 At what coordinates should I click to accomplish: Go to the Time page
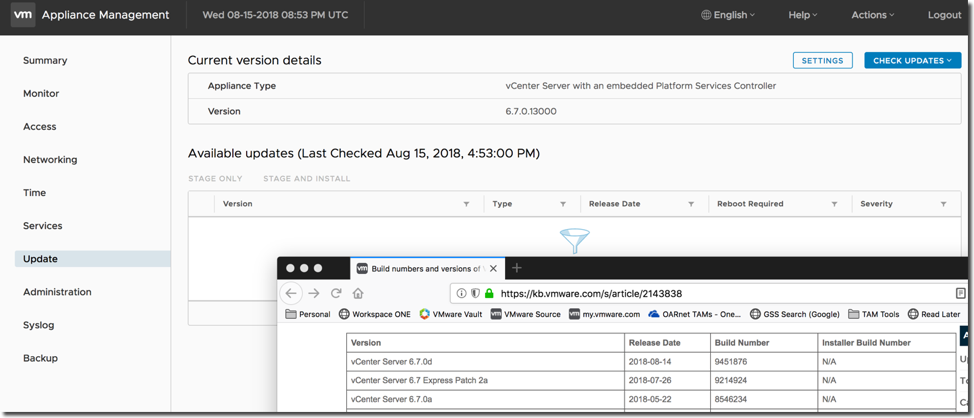34,193
